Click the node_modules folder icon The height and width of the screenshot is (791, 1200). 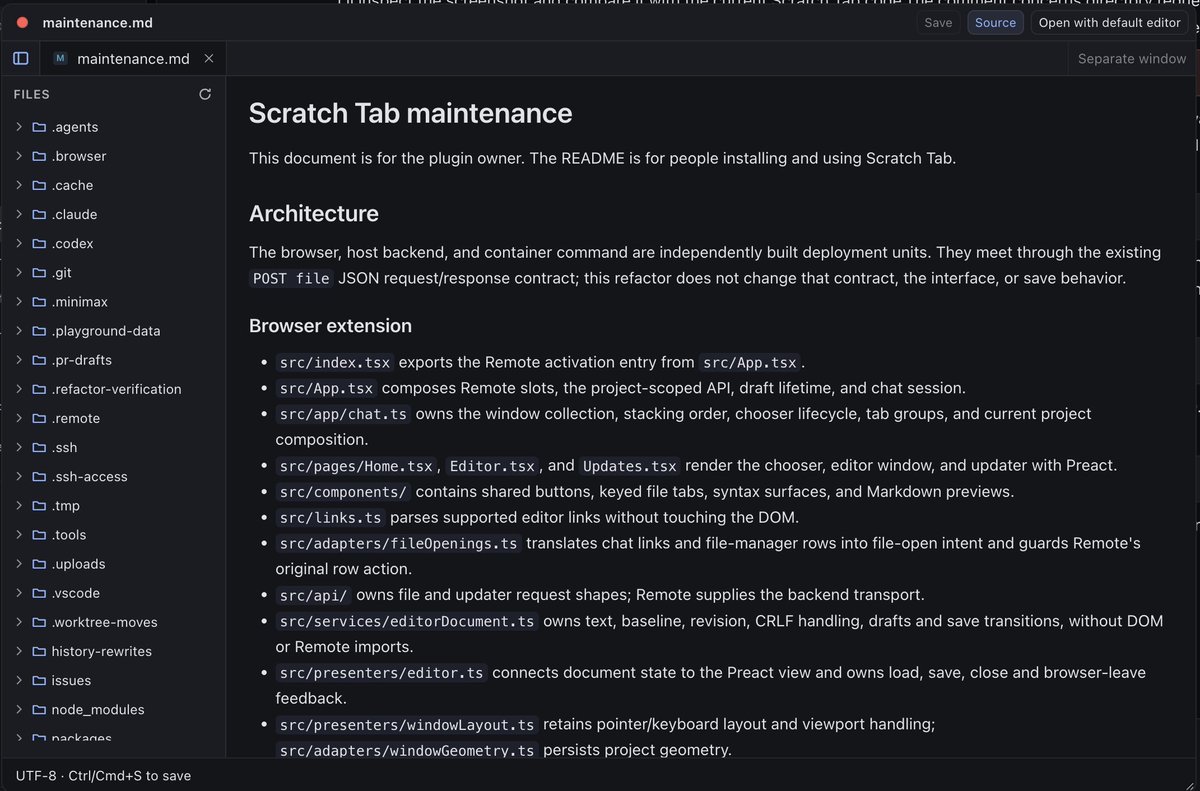pyautogui.click(x=39, y=709)
